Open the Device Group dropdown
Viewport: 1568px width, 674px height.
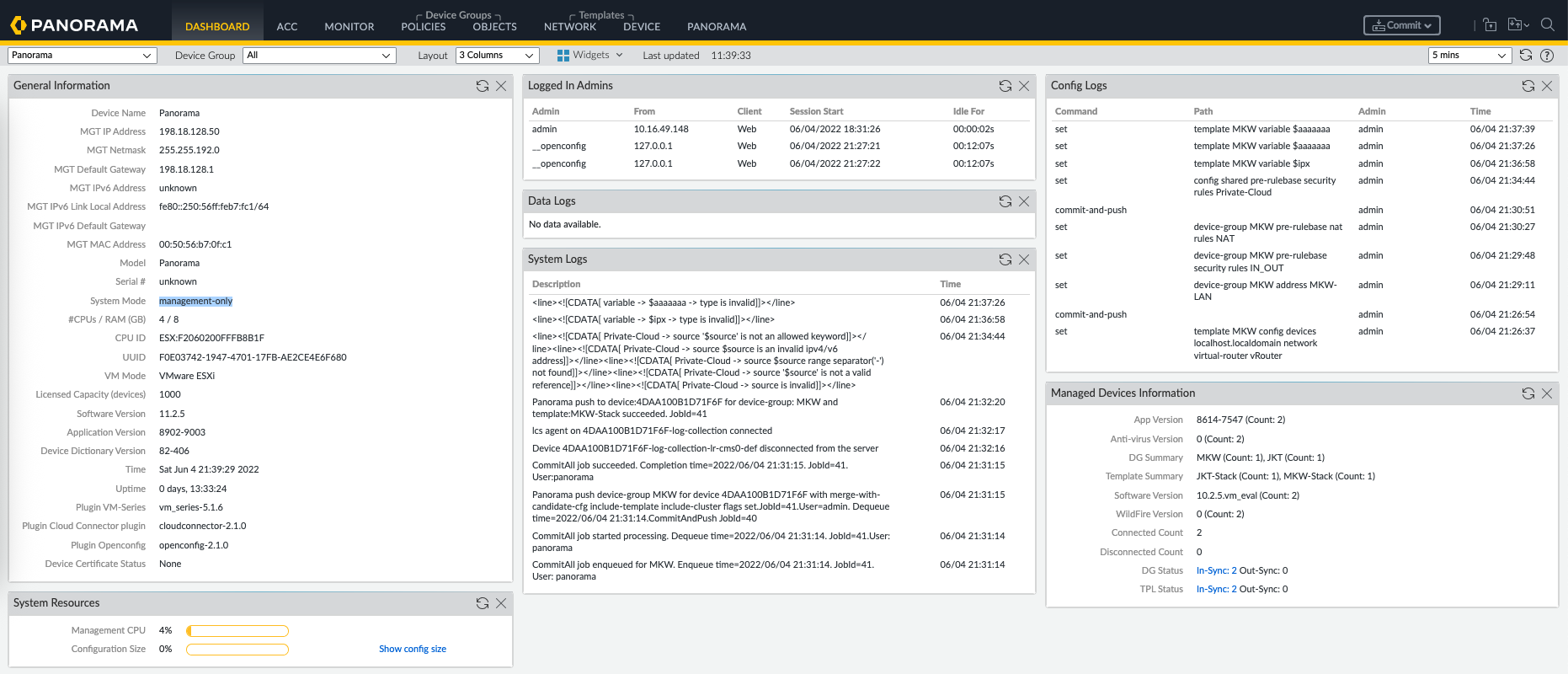click(x=319, y=56)
